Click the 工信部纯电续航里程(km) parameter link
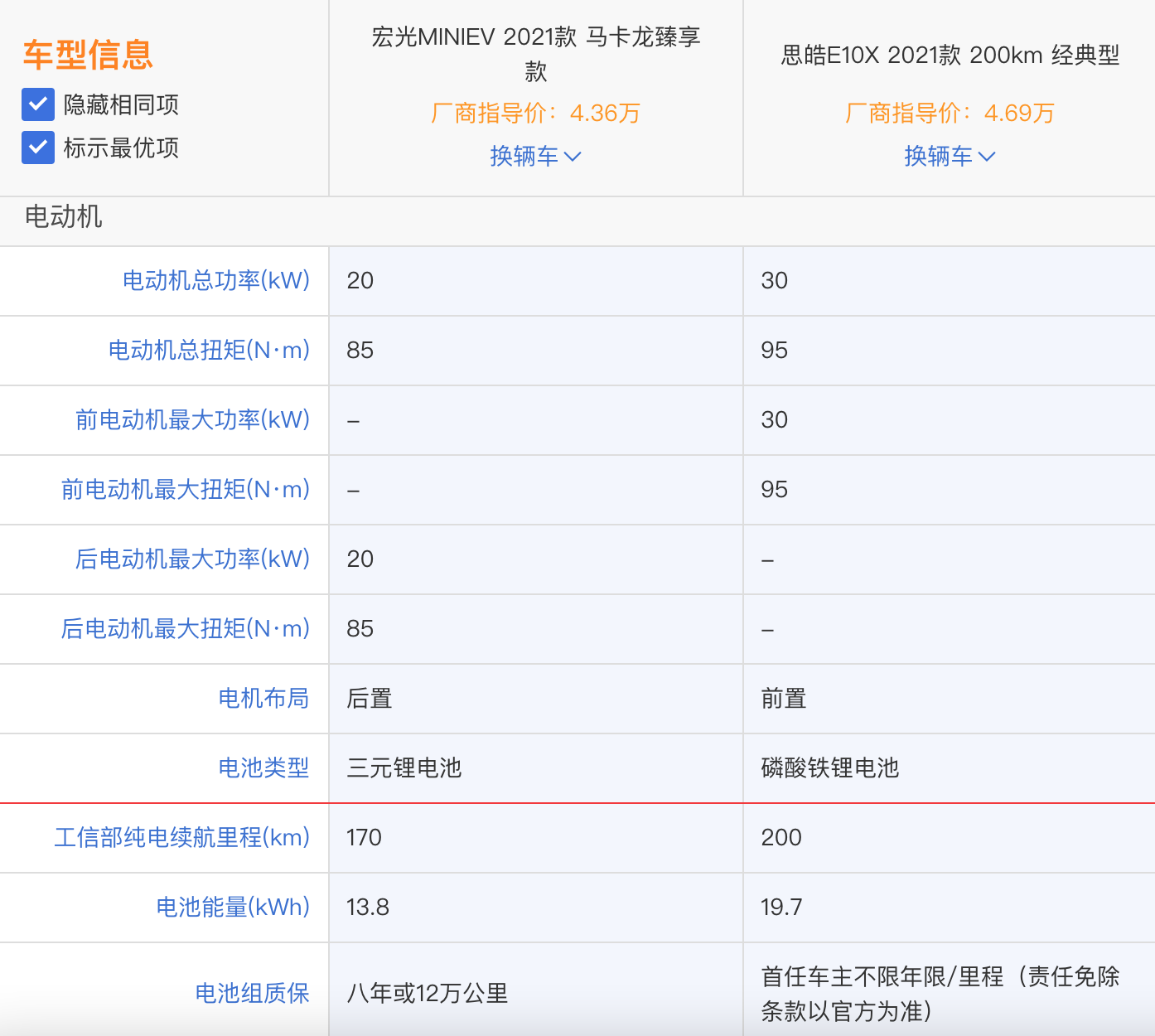 tap(182, 837)
